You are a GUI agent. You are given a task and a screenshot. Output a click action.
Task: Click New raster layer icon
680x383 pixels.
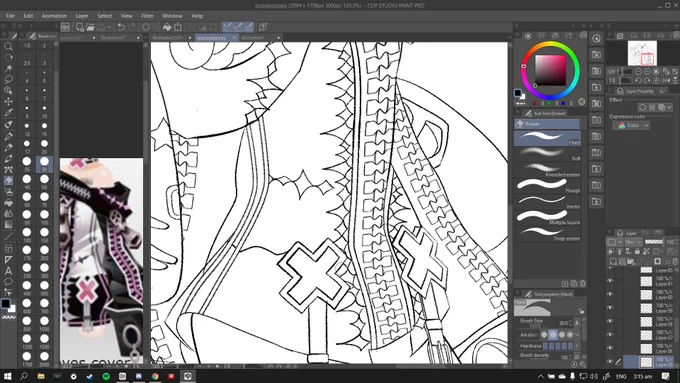[x=613, y=261]
